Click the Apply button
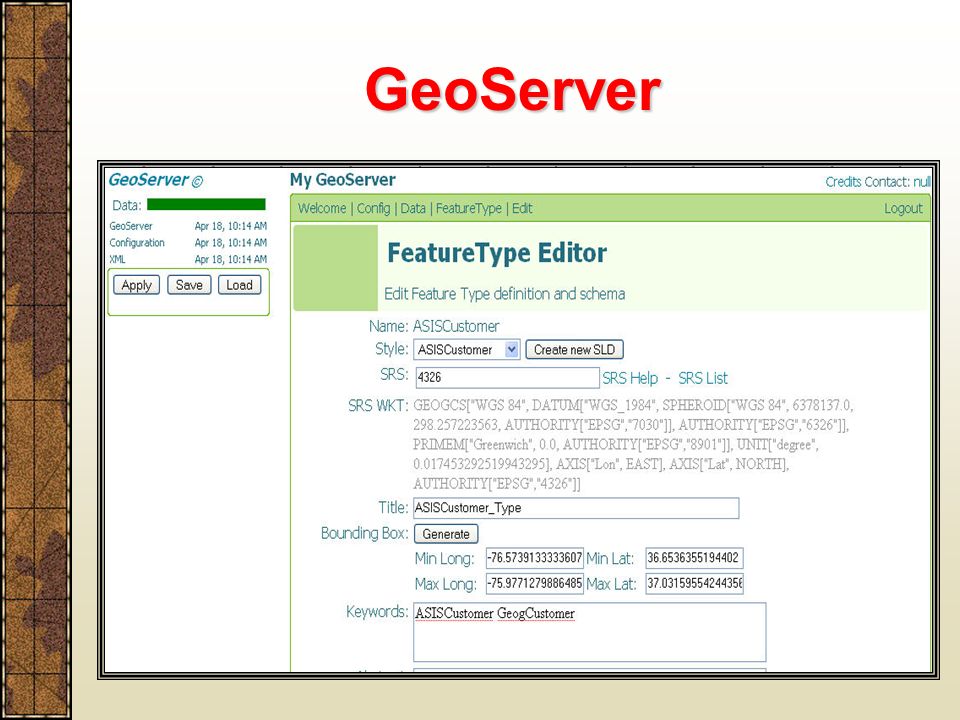 tap(137, 285)
